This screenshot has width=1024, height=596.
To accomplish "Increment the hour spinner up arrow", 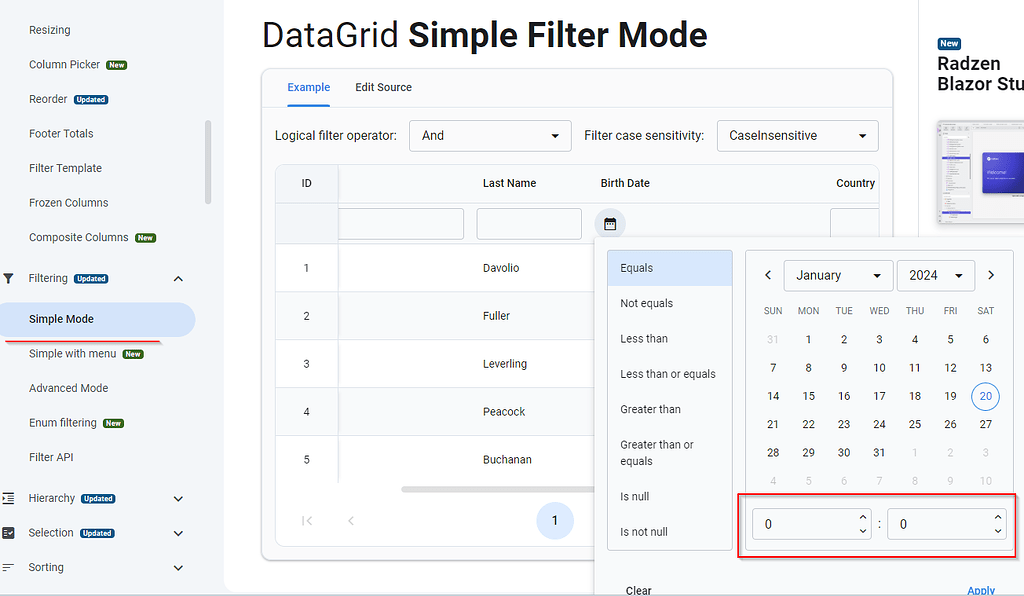I will 862,516.
